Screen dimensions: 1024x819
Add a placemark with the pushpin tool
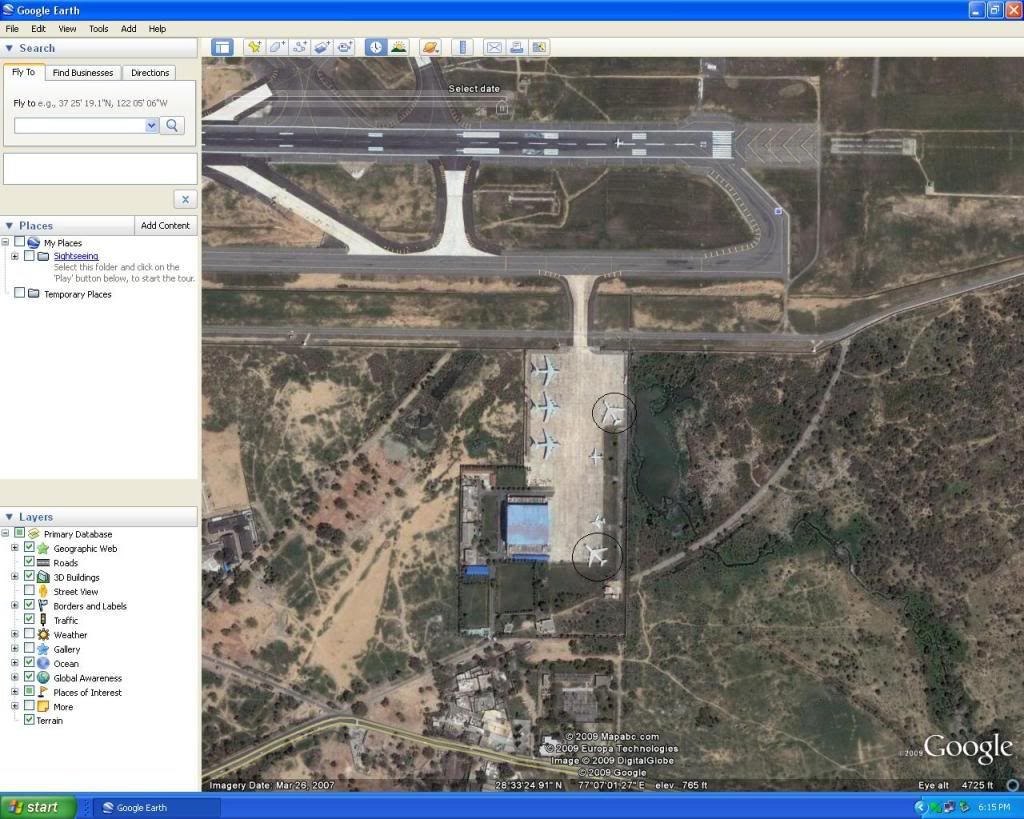pyautogui.click(x=255, y=47)
